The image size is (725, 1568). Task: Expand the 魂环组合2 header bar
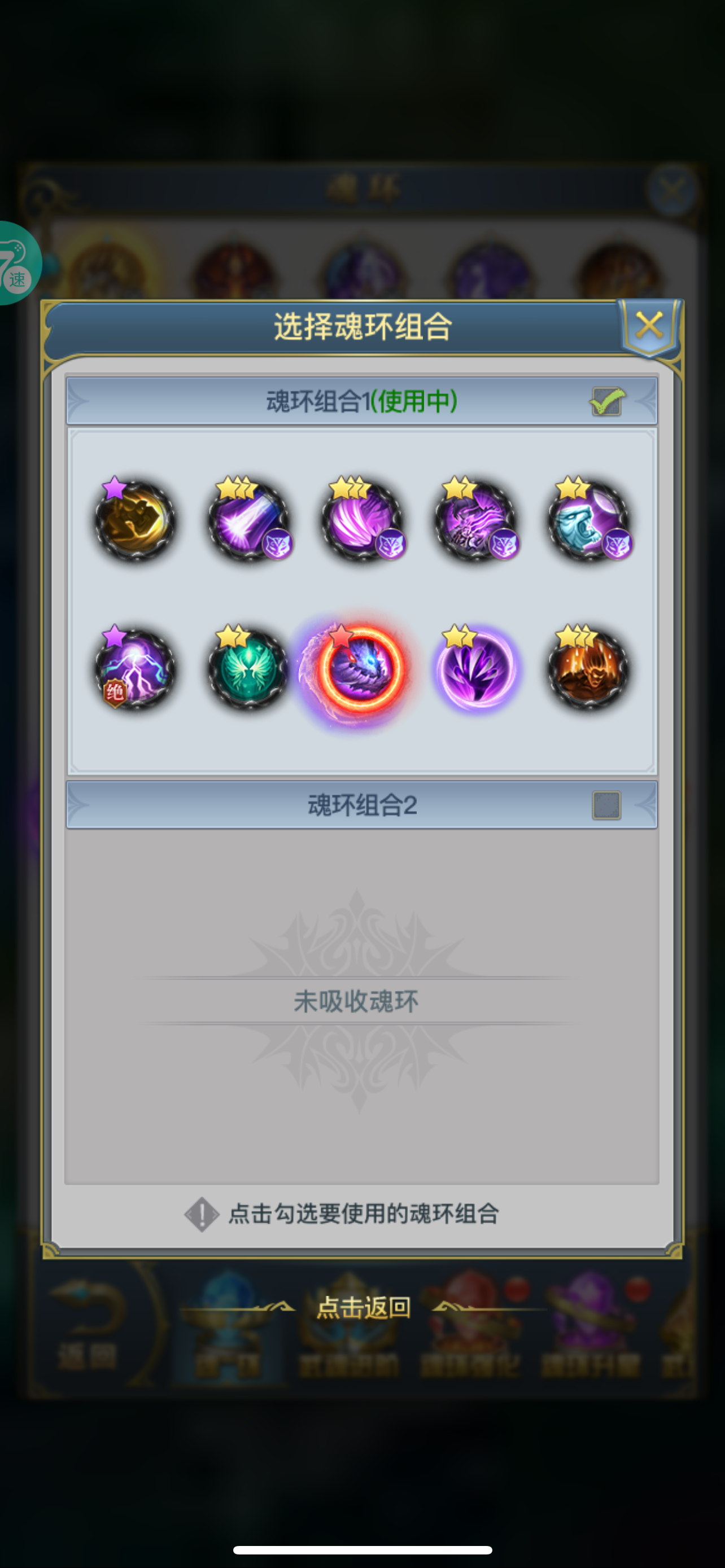click(361, 805)
